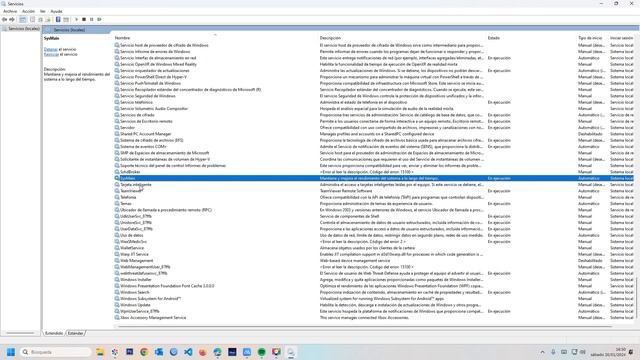Screen dimensions: 640x360
Task: Select the WalletService row
Action: click(x=373, y=248)
